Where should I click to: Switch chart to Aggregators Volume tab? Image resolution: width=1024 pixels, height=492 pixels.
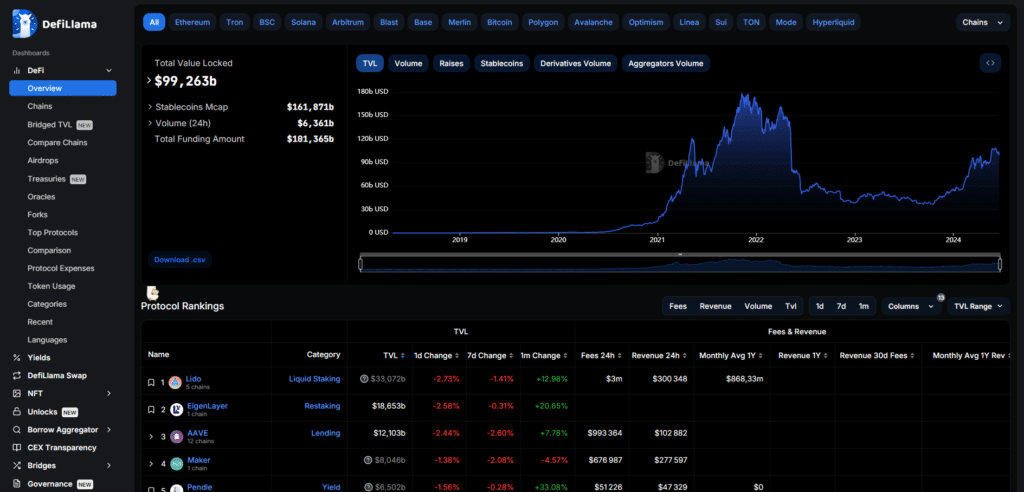(x=665, y=63)
